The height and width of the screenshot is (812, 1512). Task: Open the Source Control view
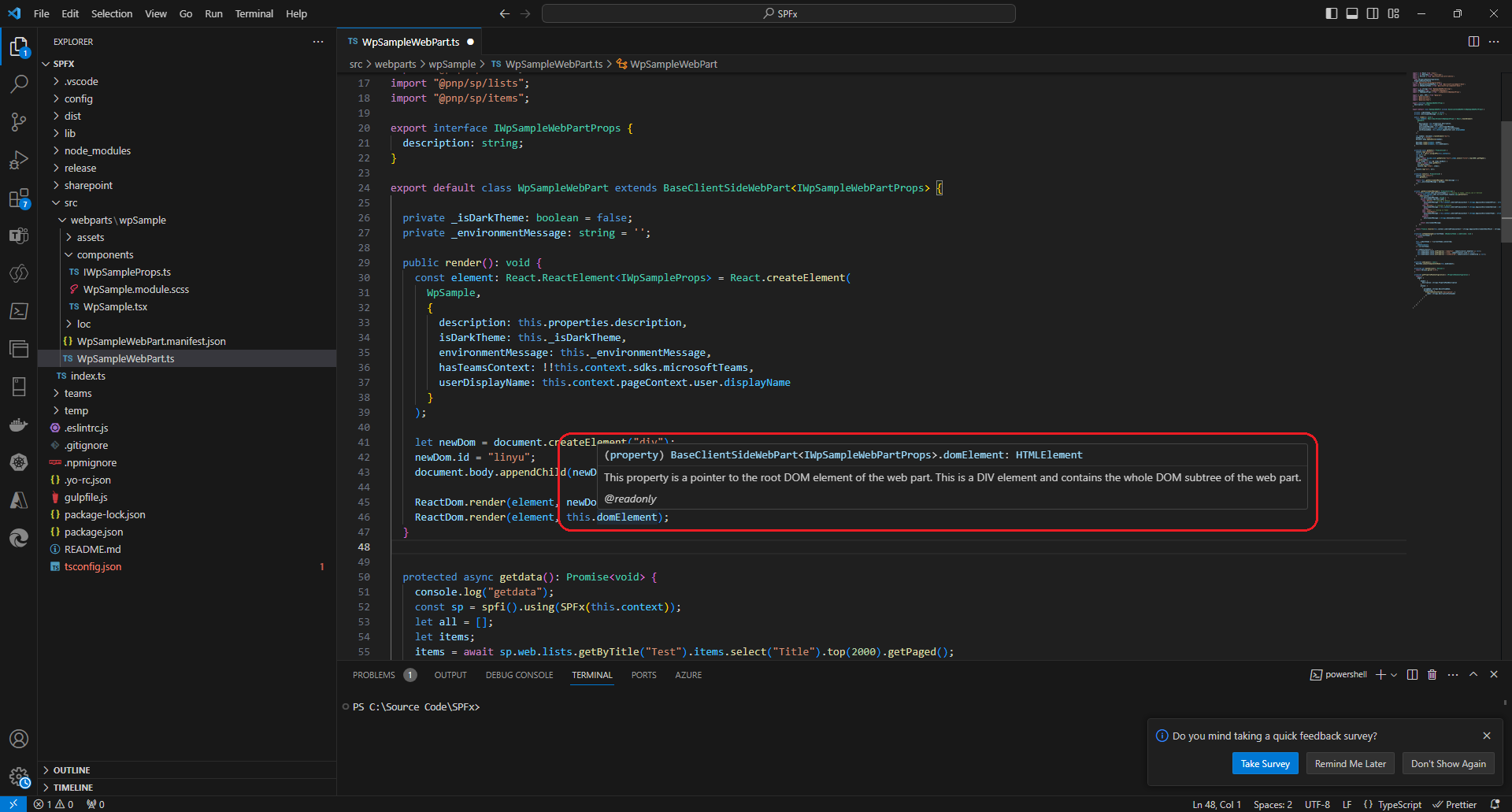point(19,121)
